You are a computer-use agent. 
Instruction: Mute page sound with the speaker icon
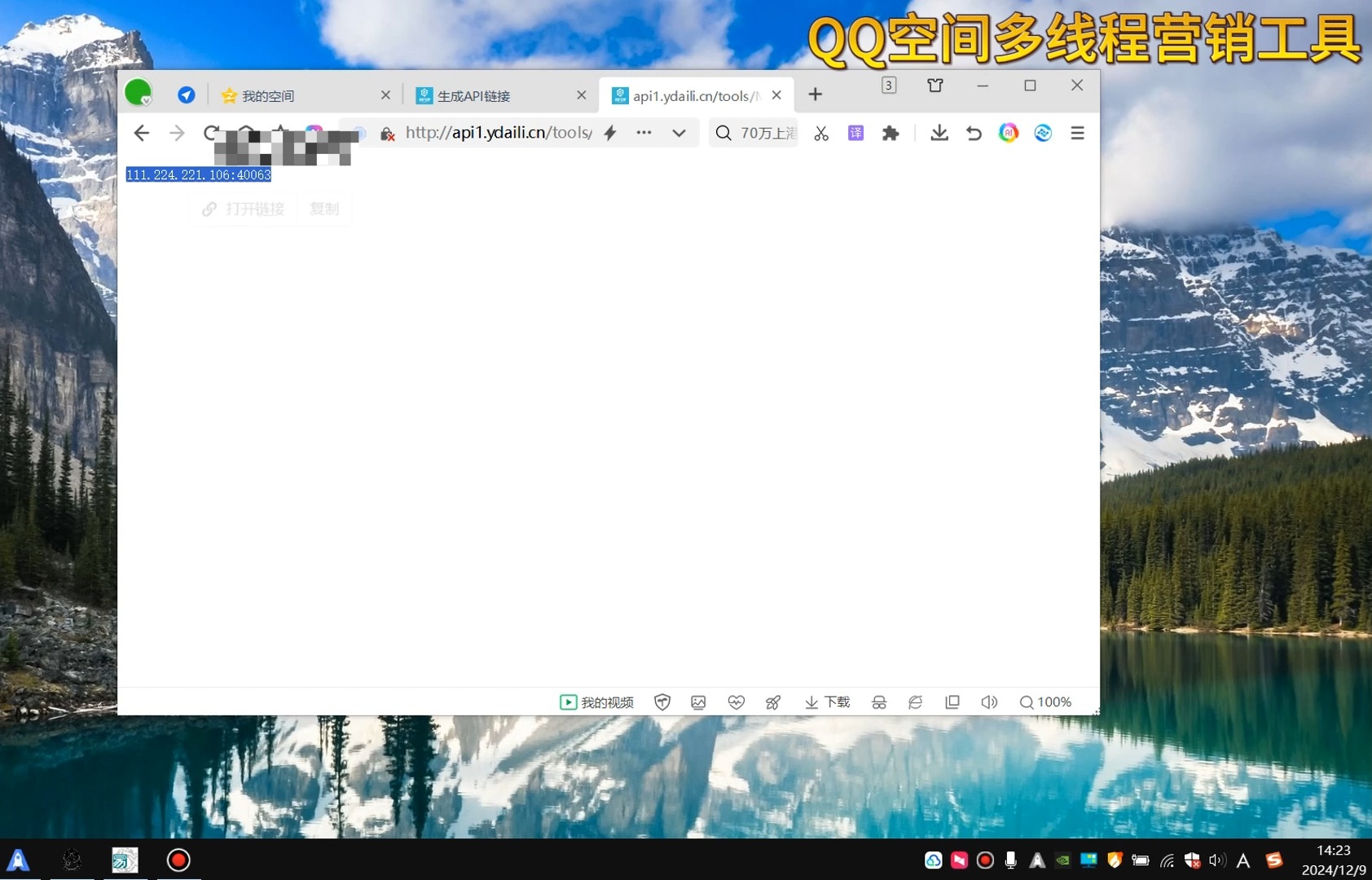989,702
